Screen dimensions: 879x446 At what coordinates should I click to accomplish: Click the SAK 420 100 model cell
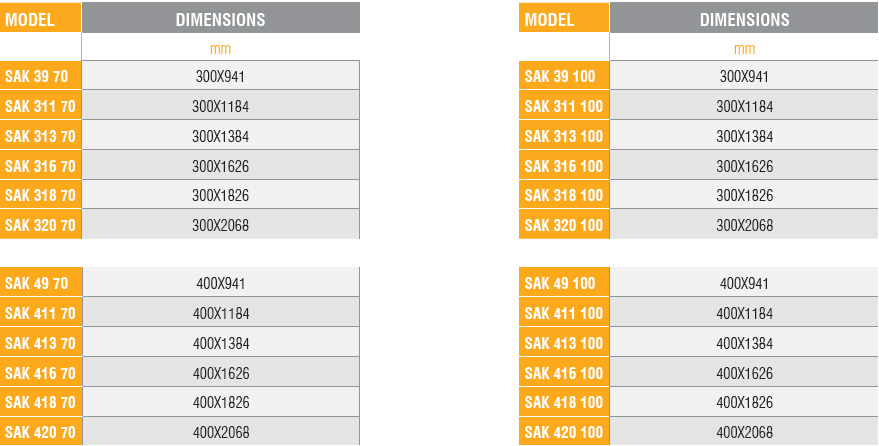[564, 431]
